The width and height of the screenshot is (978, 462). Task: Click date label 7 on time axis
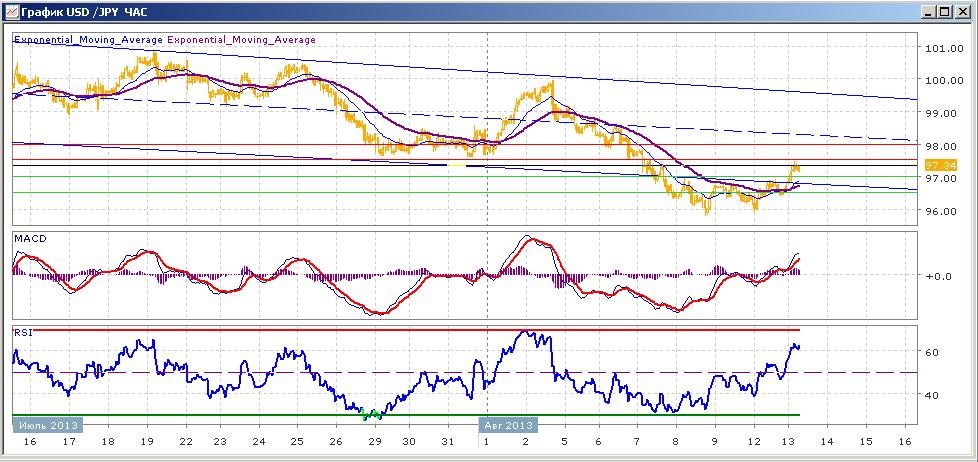637,441
